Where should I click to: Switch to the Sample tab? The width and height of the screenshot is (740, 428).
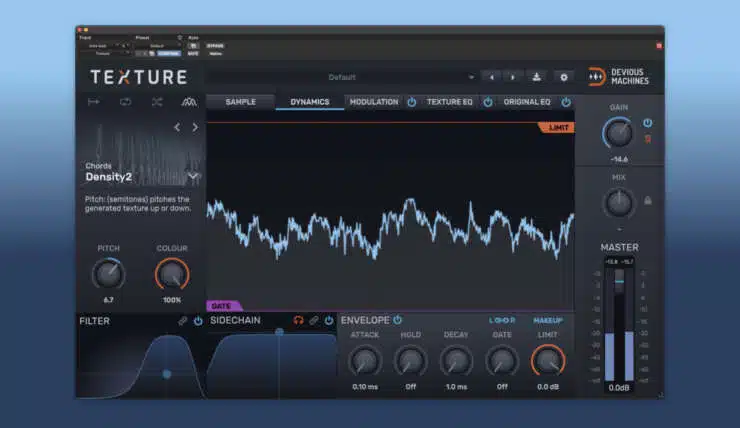[x=241, y=102]
